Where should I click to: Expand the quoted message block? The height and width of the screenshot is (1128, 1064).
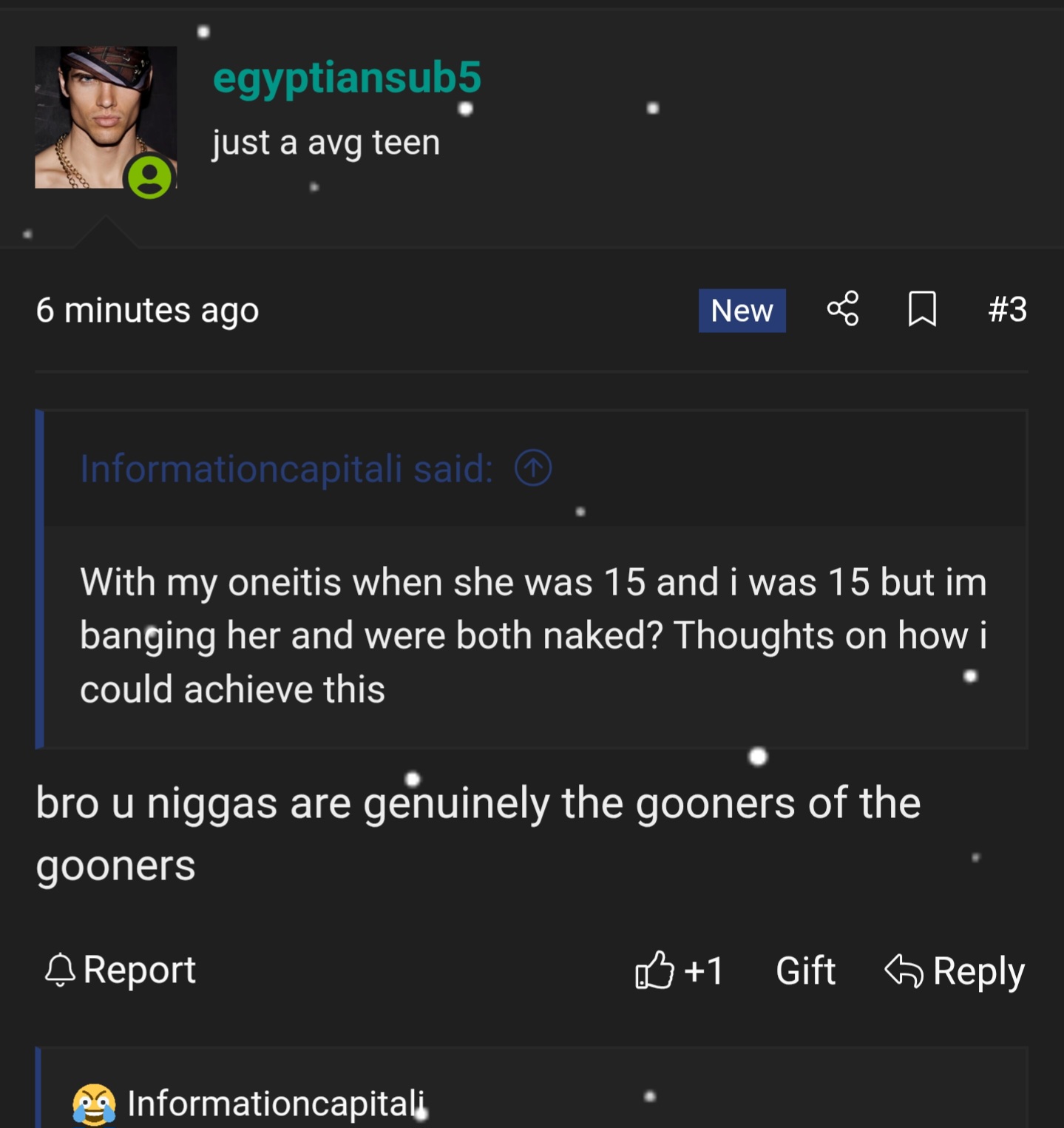532,636
